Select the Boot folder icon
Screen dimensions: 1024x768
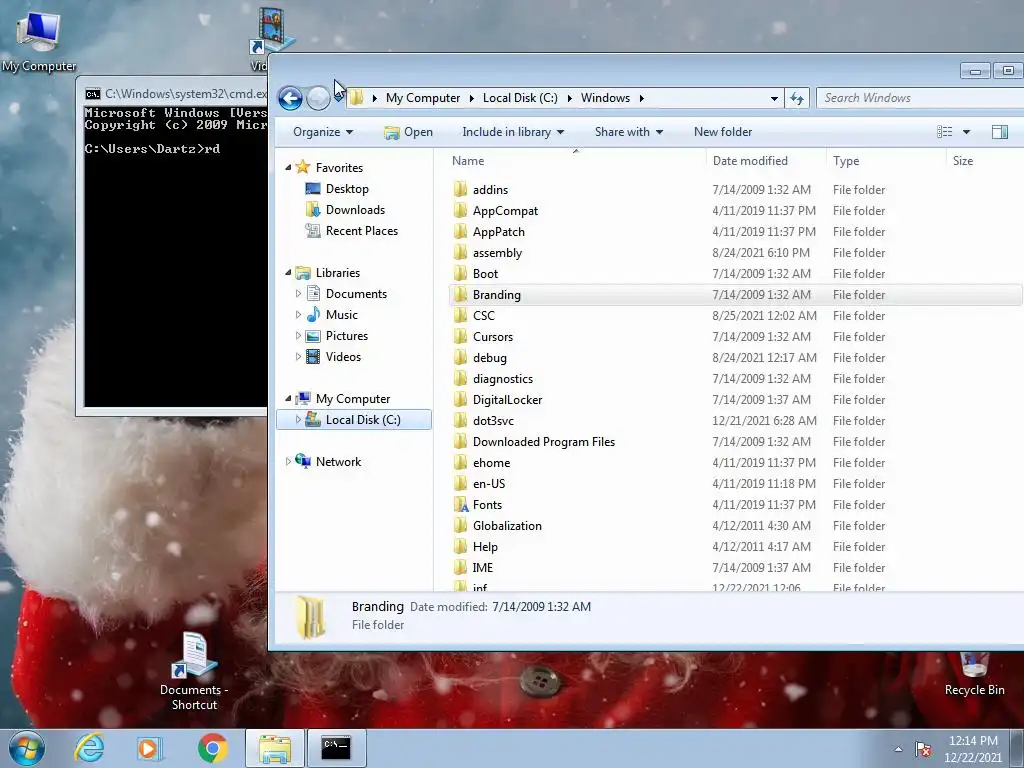click(460, 273)
